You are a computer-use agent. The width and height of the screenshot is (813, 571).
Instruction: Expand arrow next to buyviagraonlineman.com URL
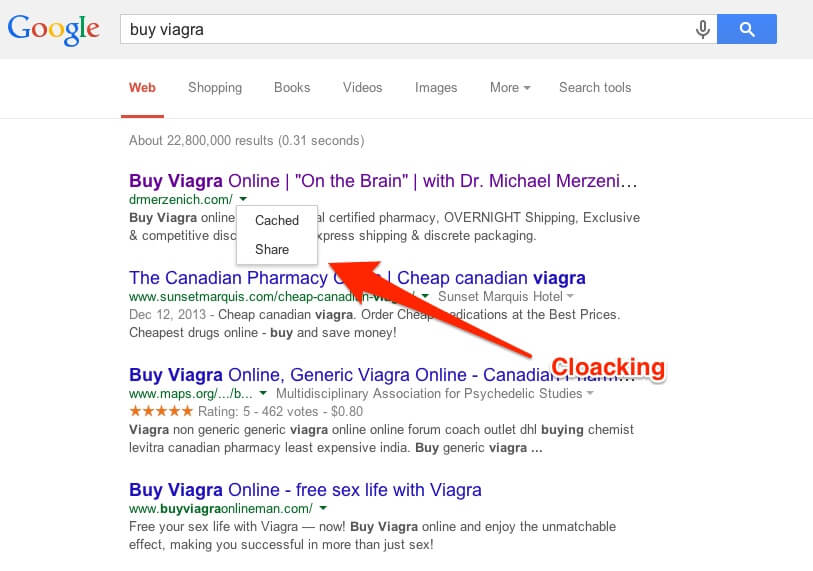click(323, 508)
